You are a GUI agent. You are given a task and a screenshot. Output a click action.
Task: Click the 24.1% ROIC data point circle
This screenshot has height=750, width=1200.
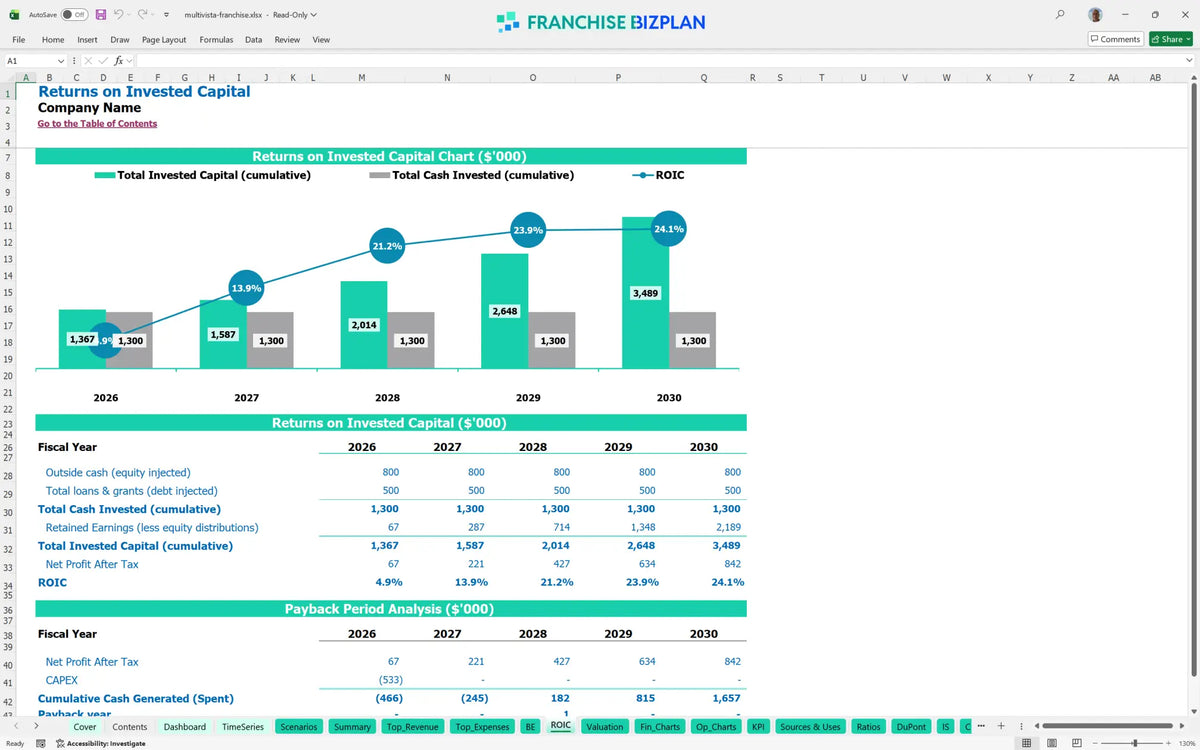coord(669,229)
